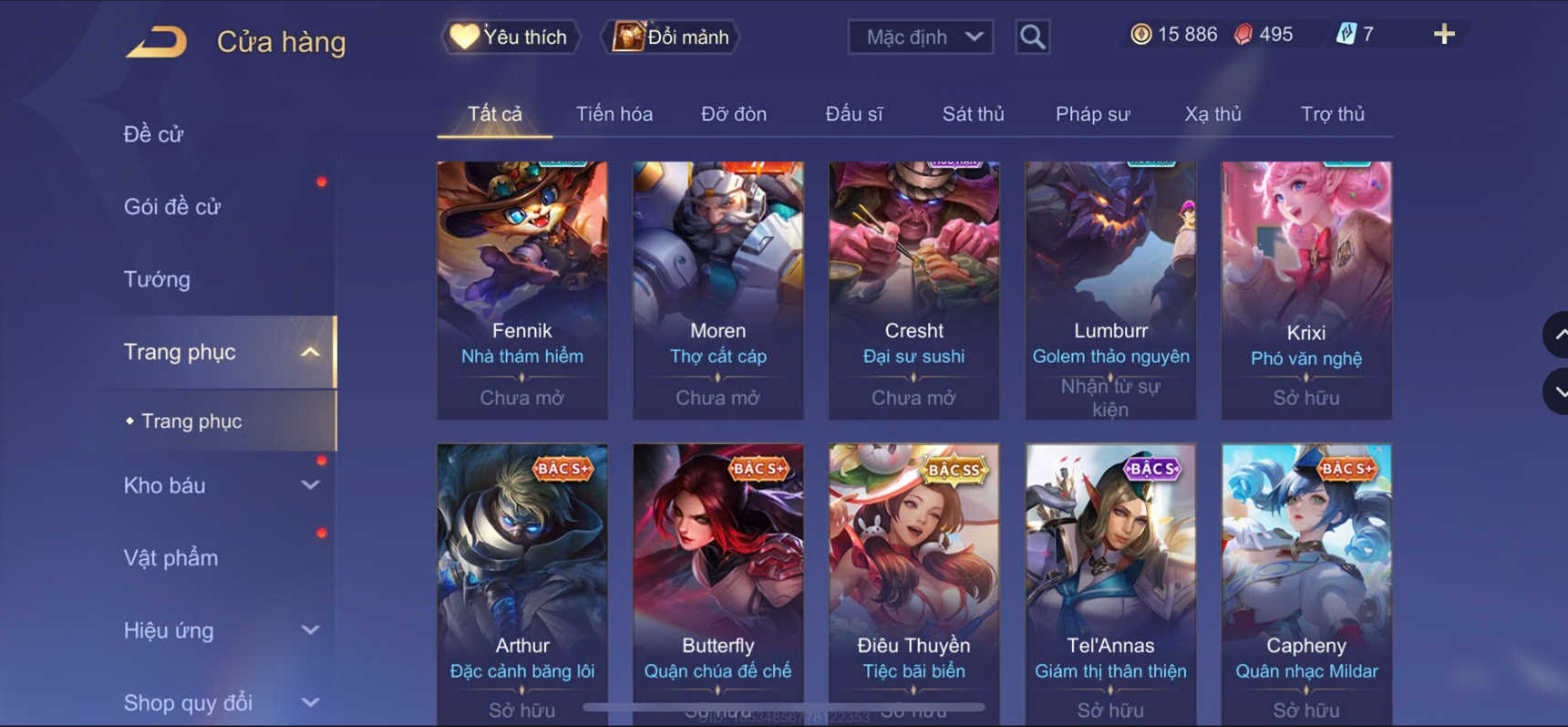
Task: Tap the blue ticket currency icon
Action: pos(1346,35)
